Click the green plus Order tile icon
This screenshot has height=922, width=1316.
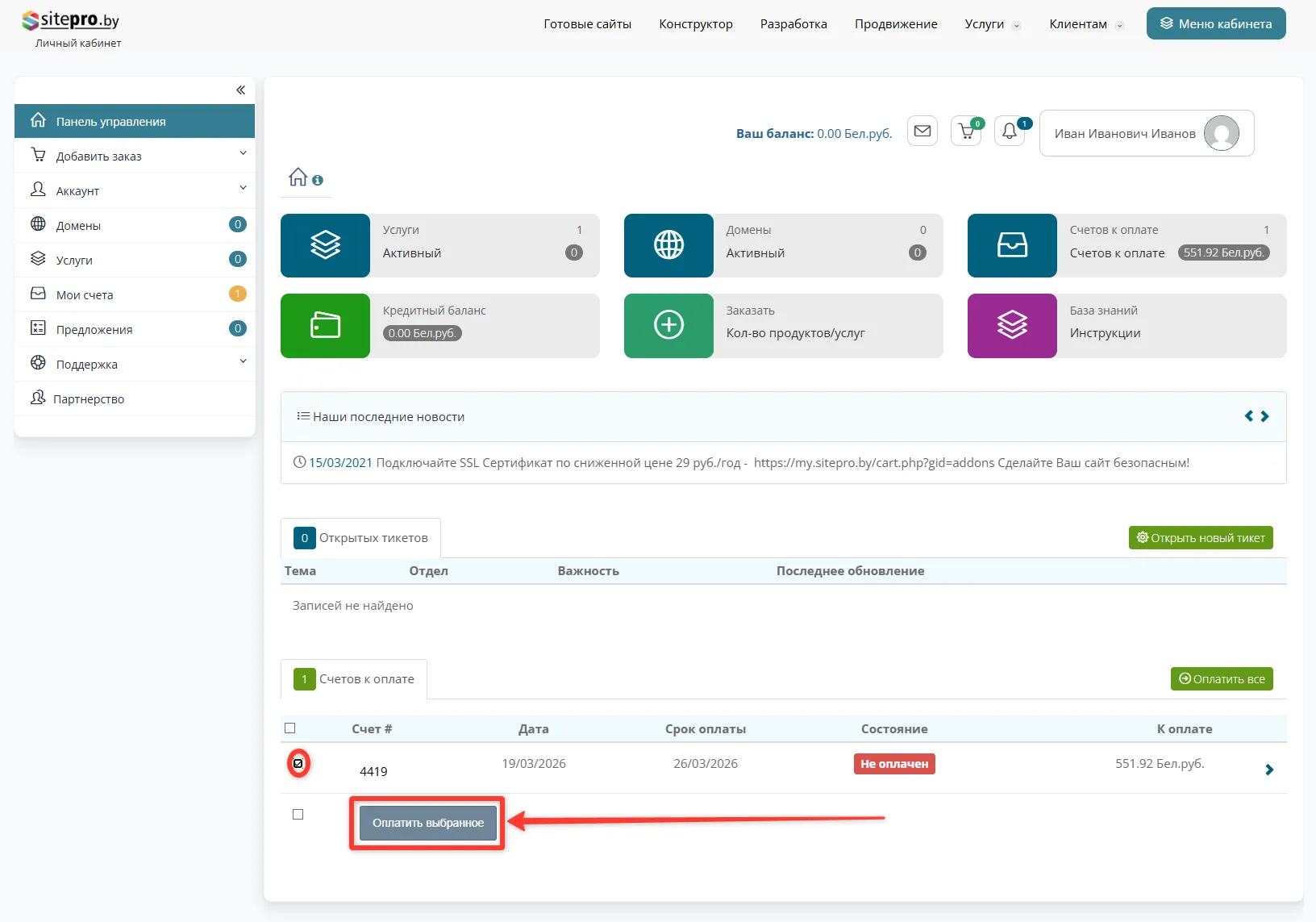pos(668,325)
